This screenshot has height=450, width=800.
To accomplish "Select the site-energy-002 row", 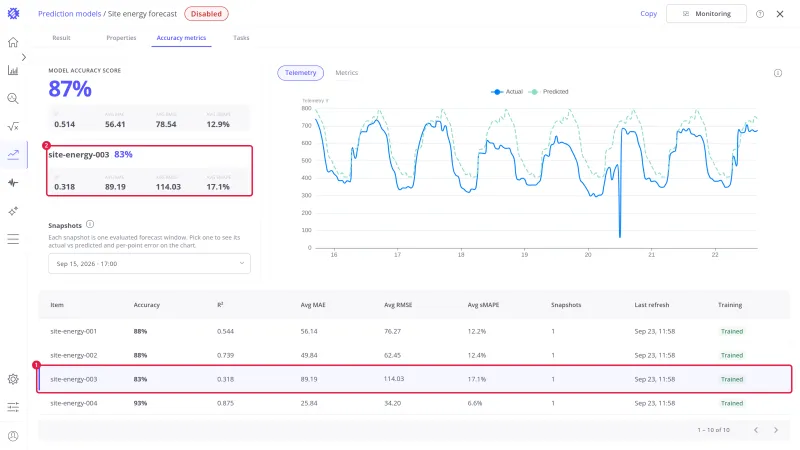I will tap(414, 355).
